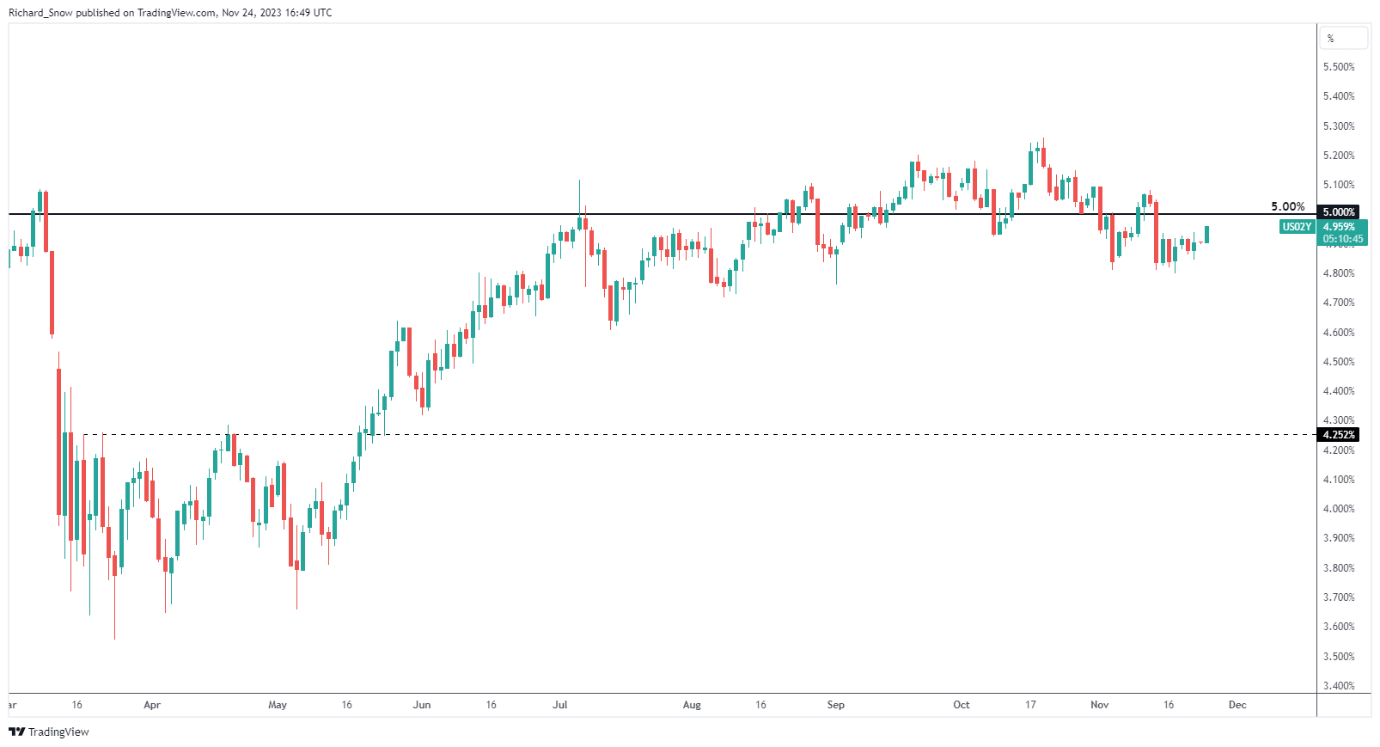Click the 4.800% axis label
The height and width of the screenshot is (747, 1380).
pyautogui.click(x=1339, y=273)
